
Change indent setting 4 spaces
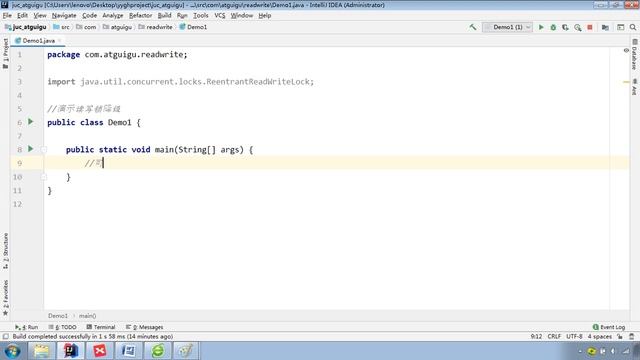click(x=600, y=337)
